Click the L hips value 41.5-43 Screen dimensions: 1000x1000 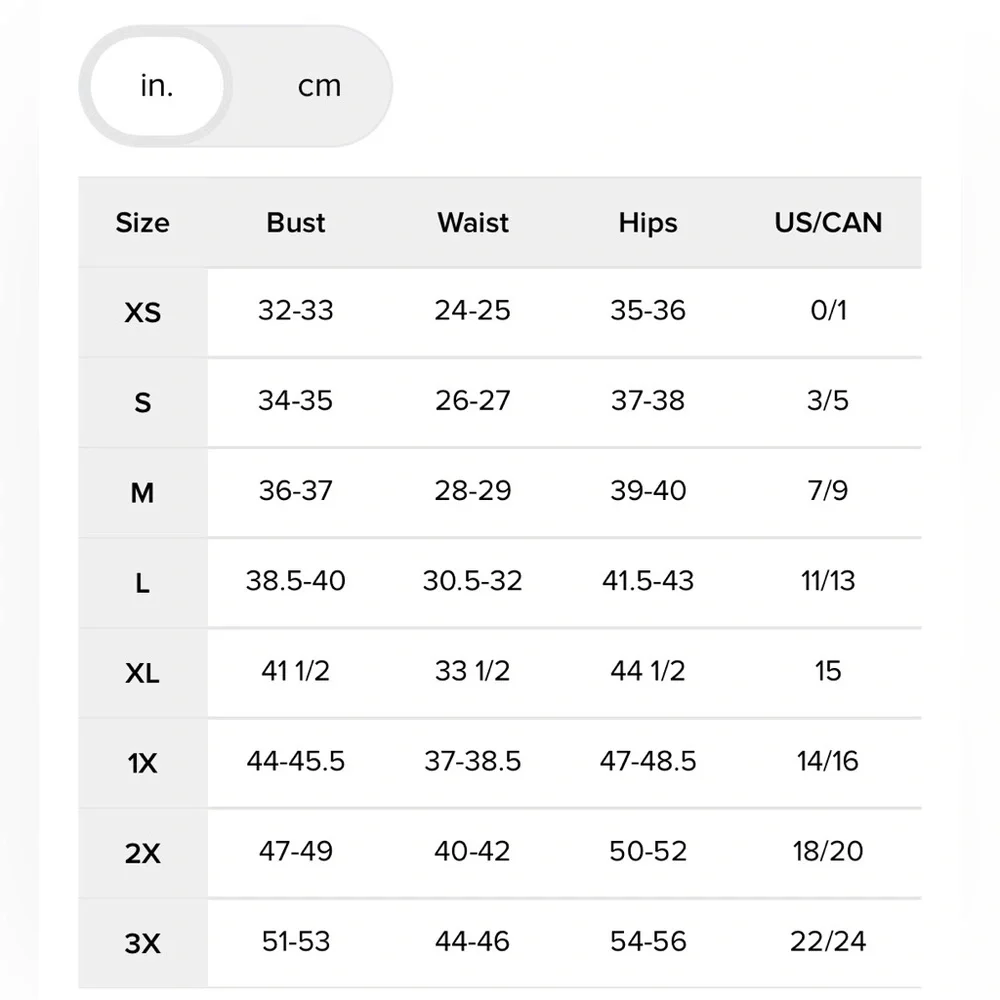[648, 581]
